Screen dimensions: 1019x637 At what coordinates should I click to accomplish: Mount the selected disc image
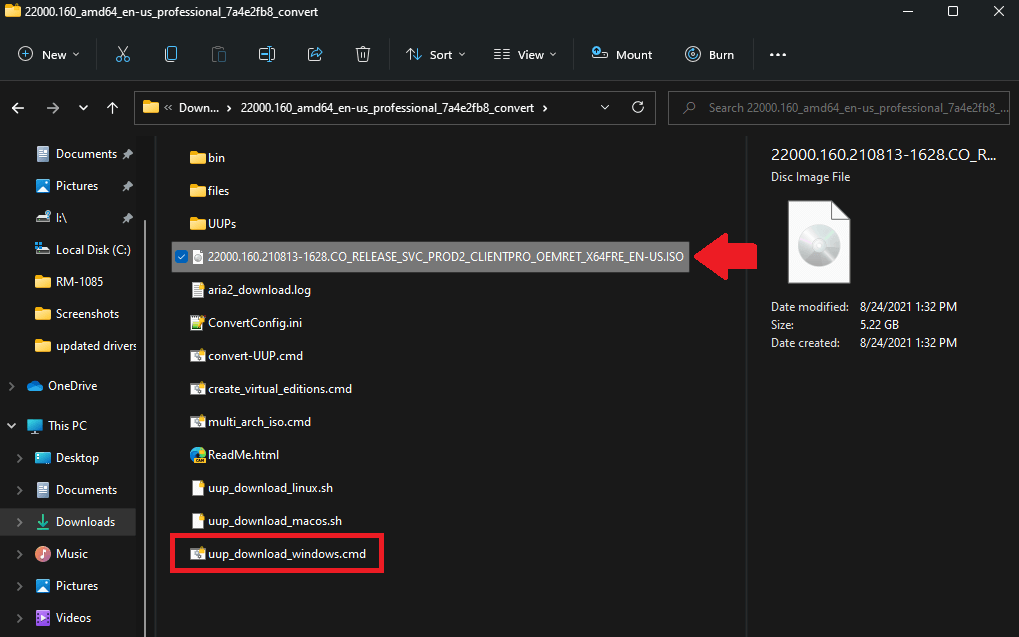[x=622, y=55]
